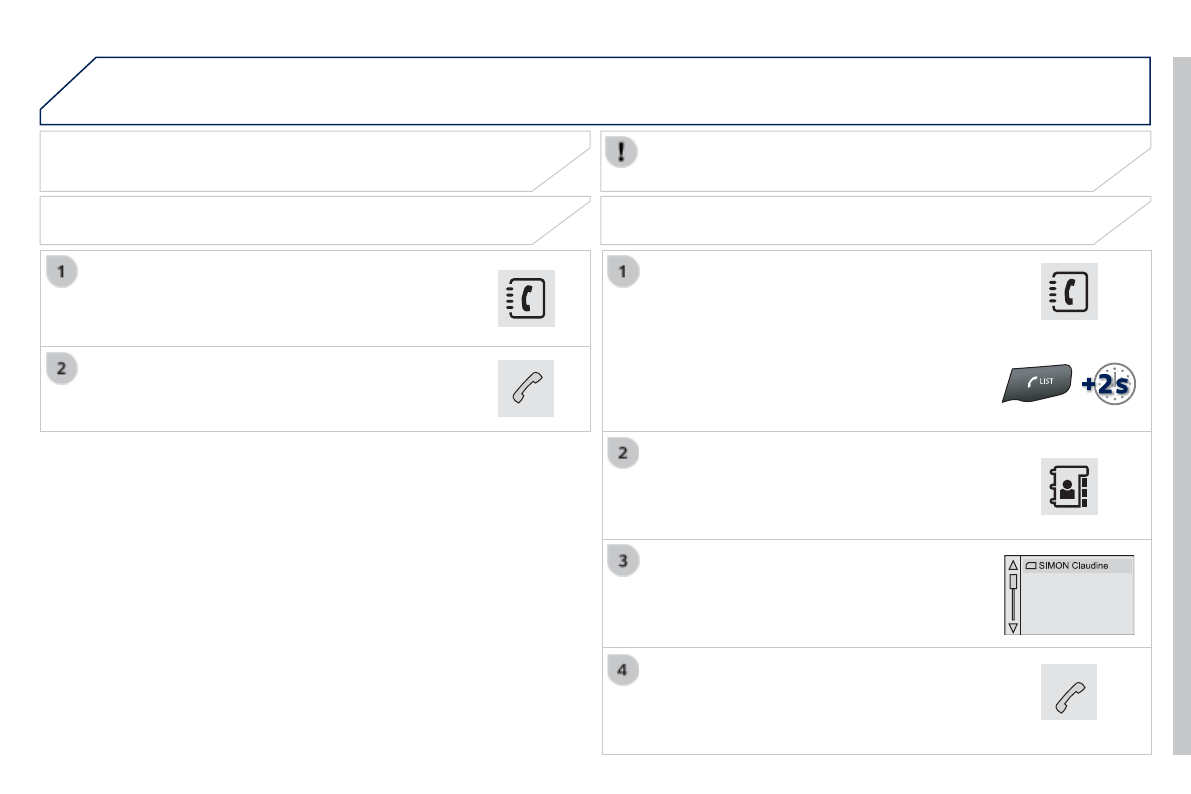The width and height of the screenshot is (1191, 794).
Task: Click the step 1 badge in right panel
Action: (624, 271)
